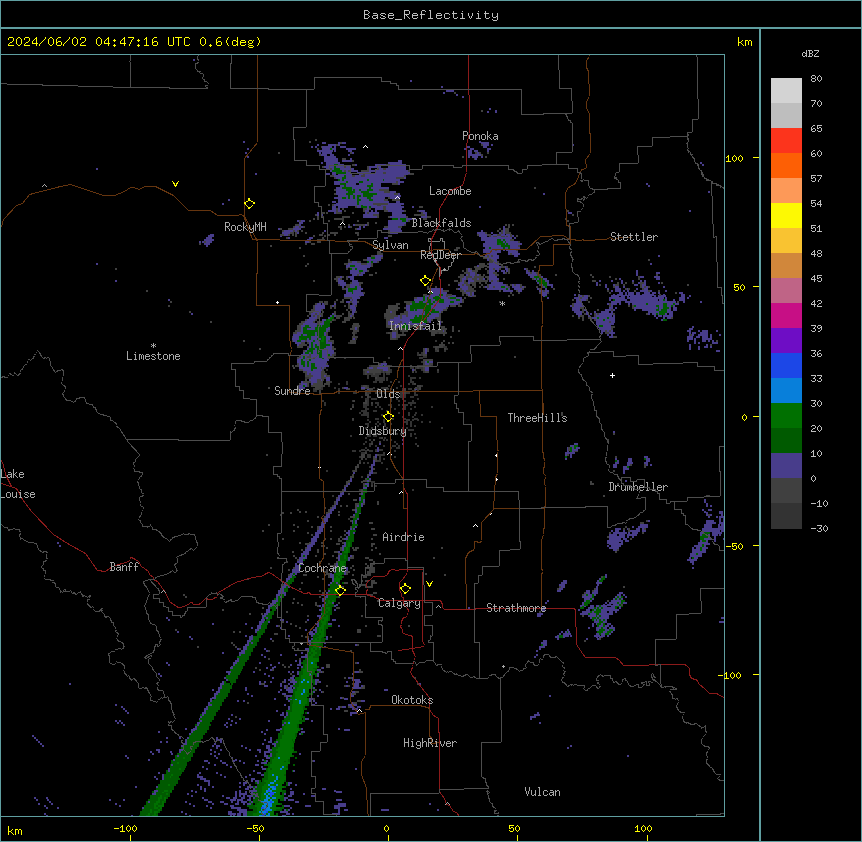Viewport: 862px width, 842px height.
Task: Click the Innisfail city label
Action: 415,326
